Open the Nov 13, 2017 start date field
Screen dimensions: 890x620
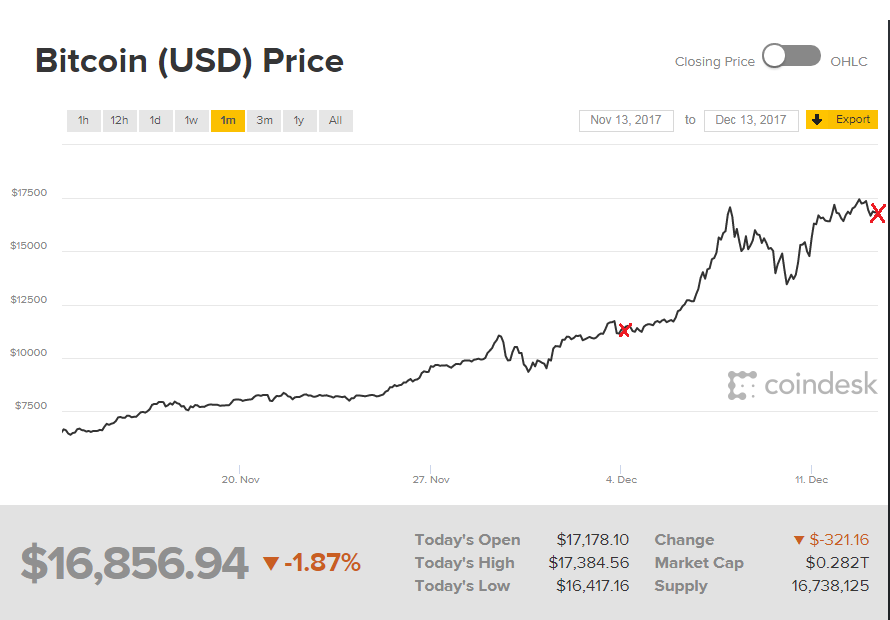click(626, 119)
